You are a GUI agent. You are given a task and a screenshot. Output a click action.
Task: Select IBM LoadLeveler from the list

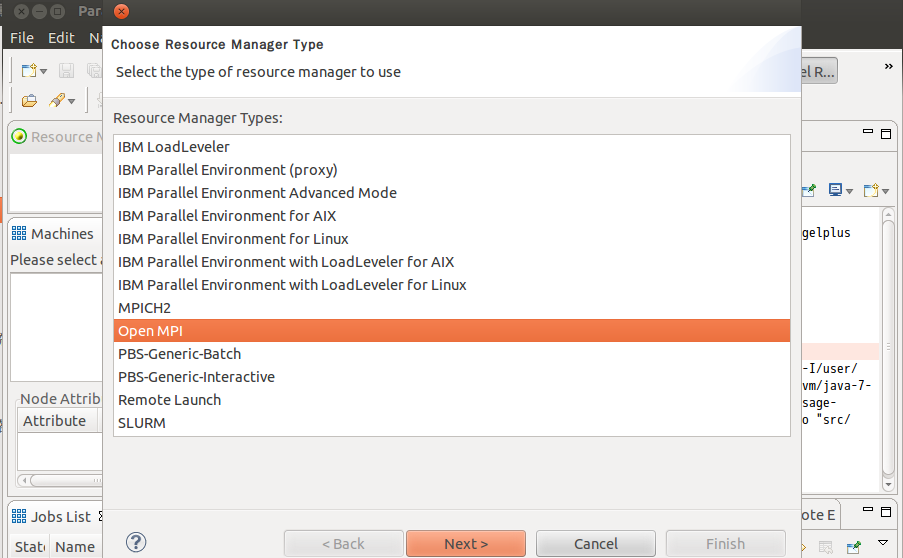click(452, 147)
